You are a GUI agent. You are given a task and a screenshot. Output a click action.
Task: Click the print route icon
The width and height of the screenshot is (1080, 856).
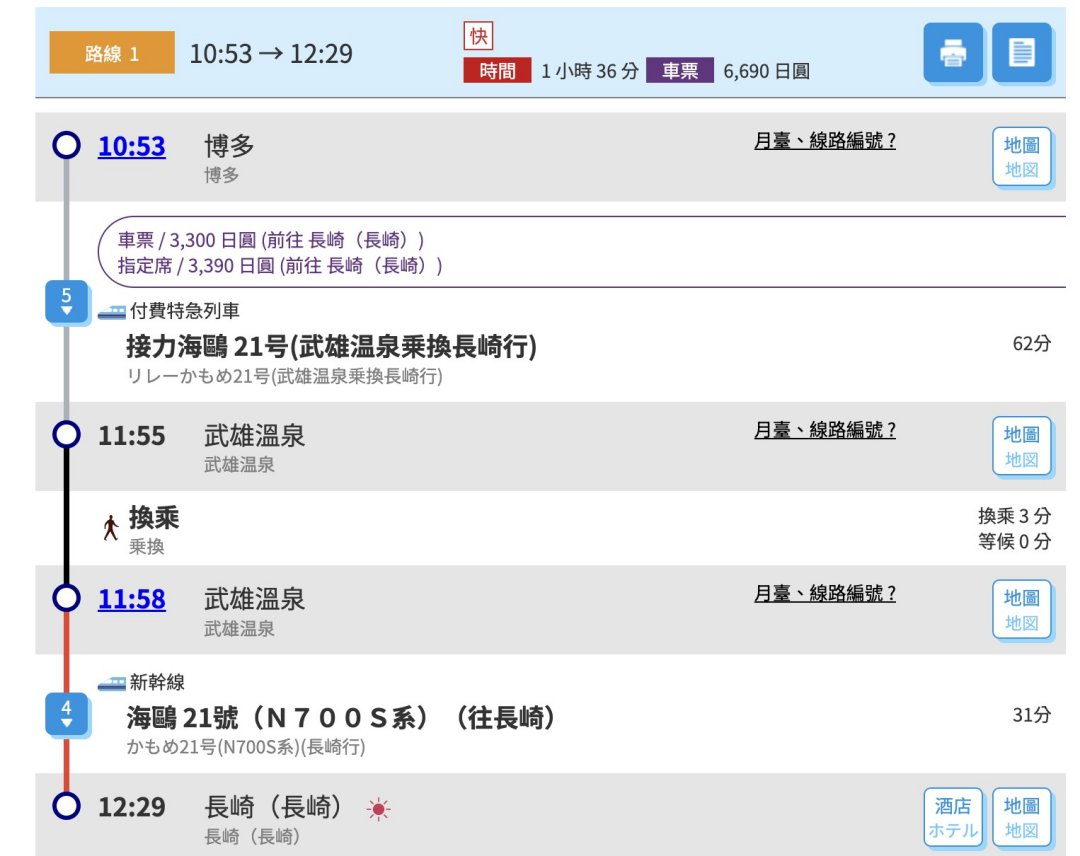(953, 52)
